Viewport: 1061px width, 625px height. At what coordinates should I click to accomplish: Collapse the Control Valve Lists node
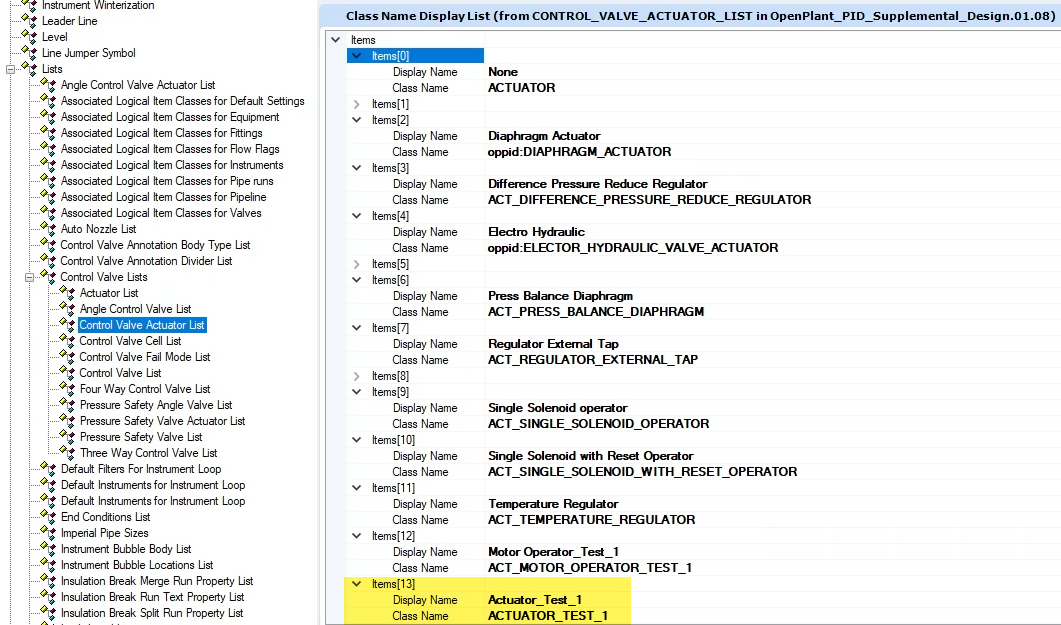30,277
